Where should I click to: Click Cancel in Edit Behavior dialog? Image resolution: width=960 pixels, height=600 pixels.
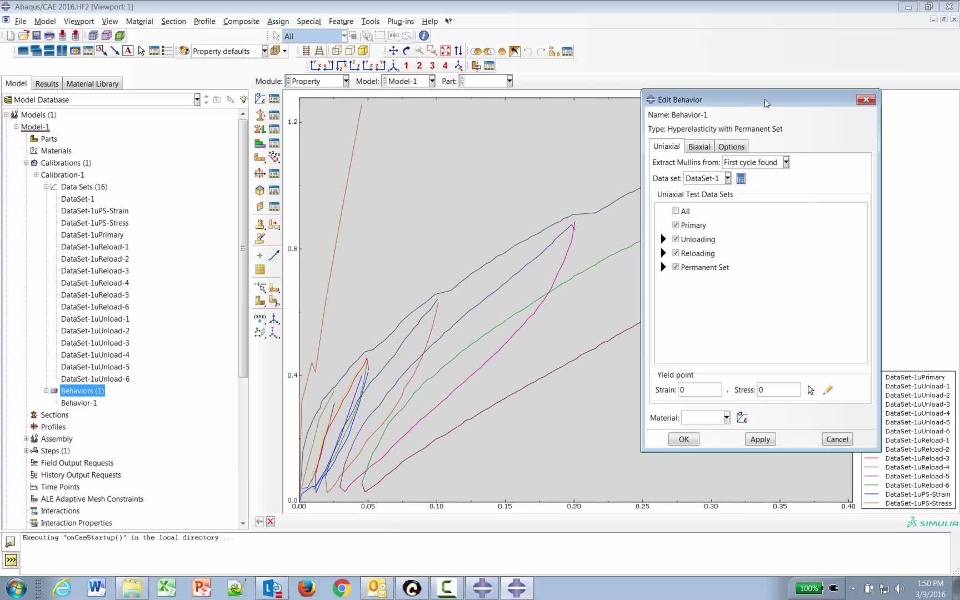click(837, 439)
